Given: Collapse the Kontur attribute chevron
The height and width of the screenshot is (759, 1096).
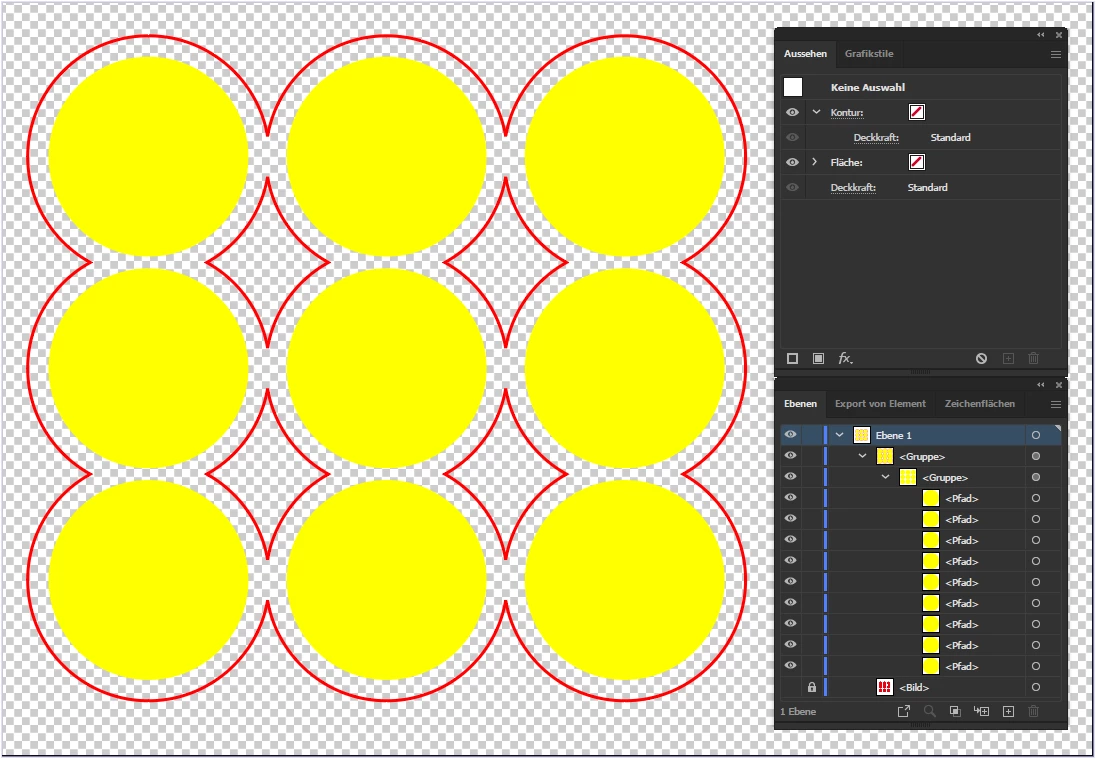Looking at the screenshot, I should (x=815, y=112).
